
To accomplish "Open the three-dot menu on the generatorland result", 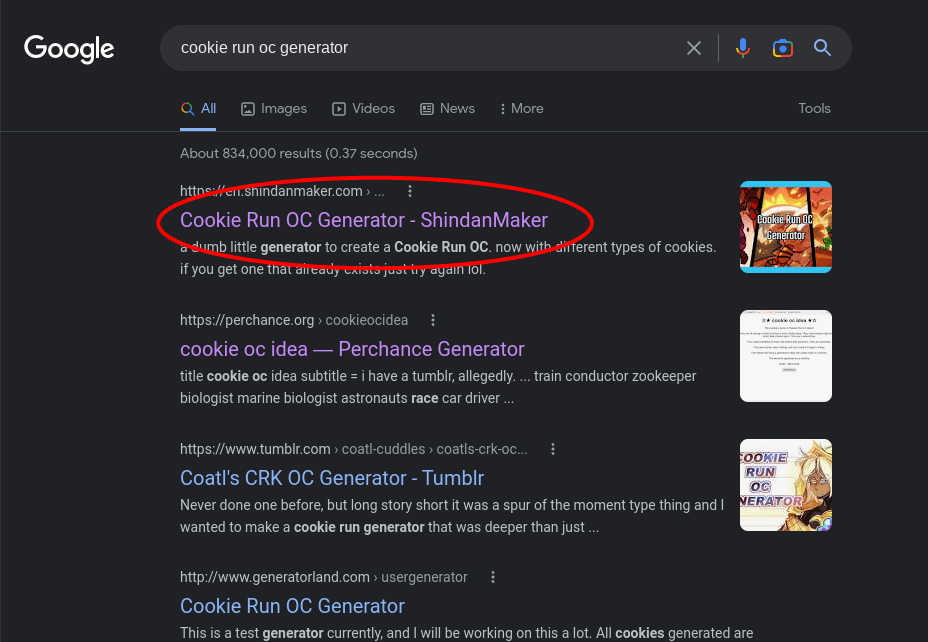I will pos(493,577).
